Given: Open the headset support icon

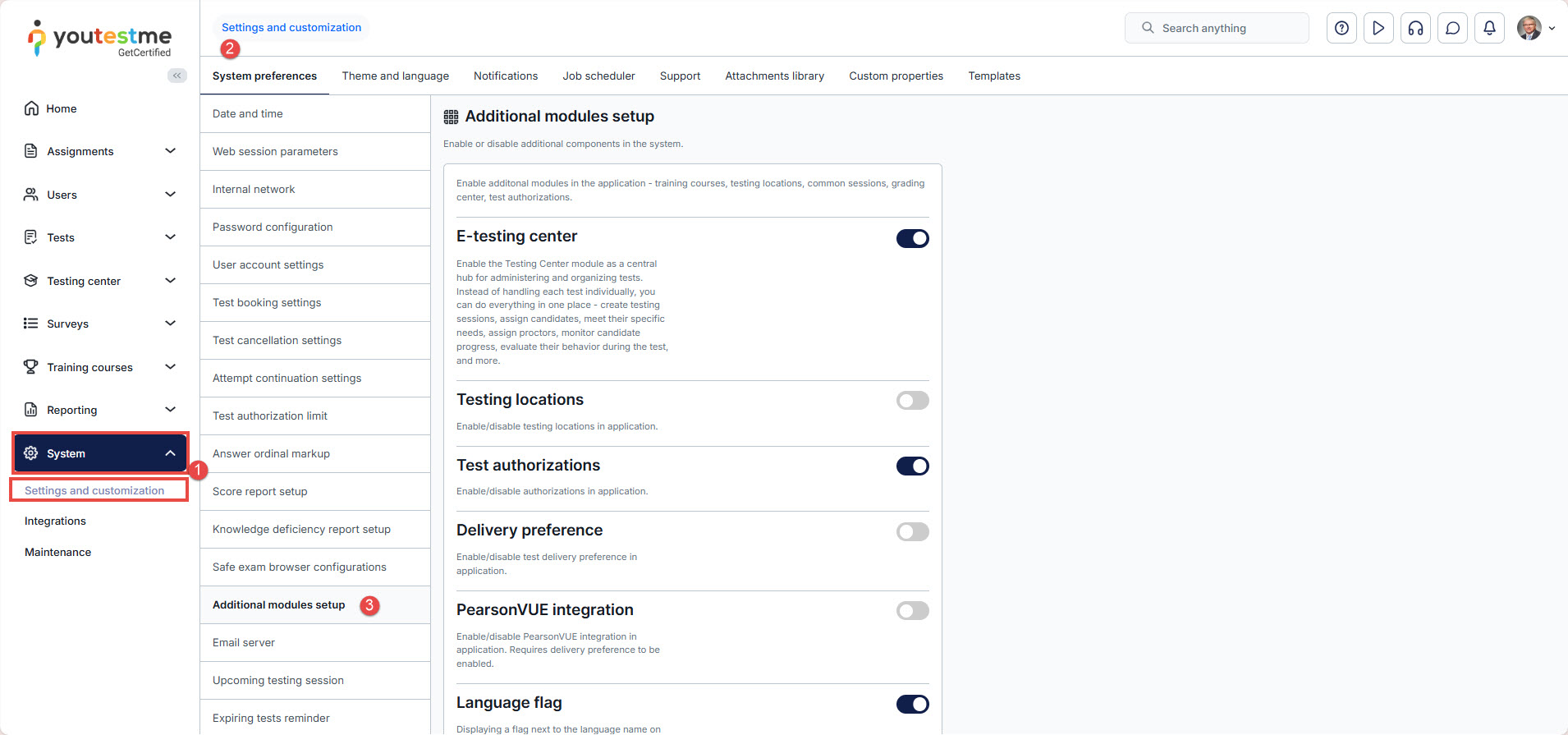Looking at the screenshot, I should (x=1415, y=28).
